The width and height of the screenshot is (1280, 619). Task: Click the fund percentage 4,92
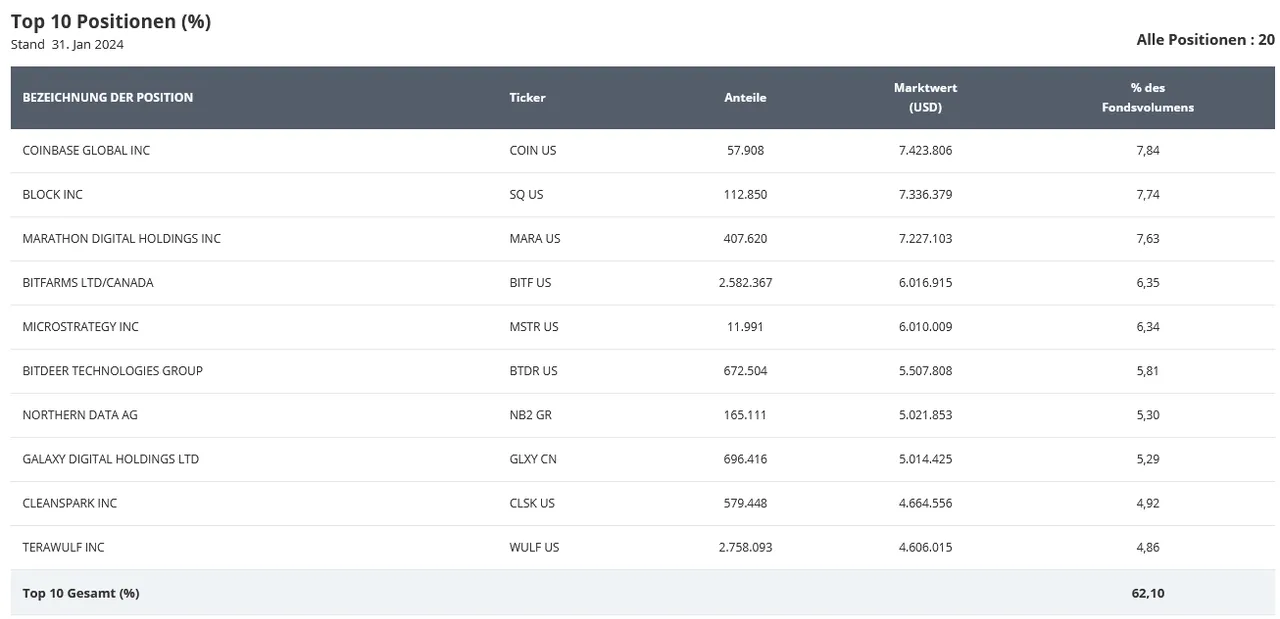tap(1148, 502)
